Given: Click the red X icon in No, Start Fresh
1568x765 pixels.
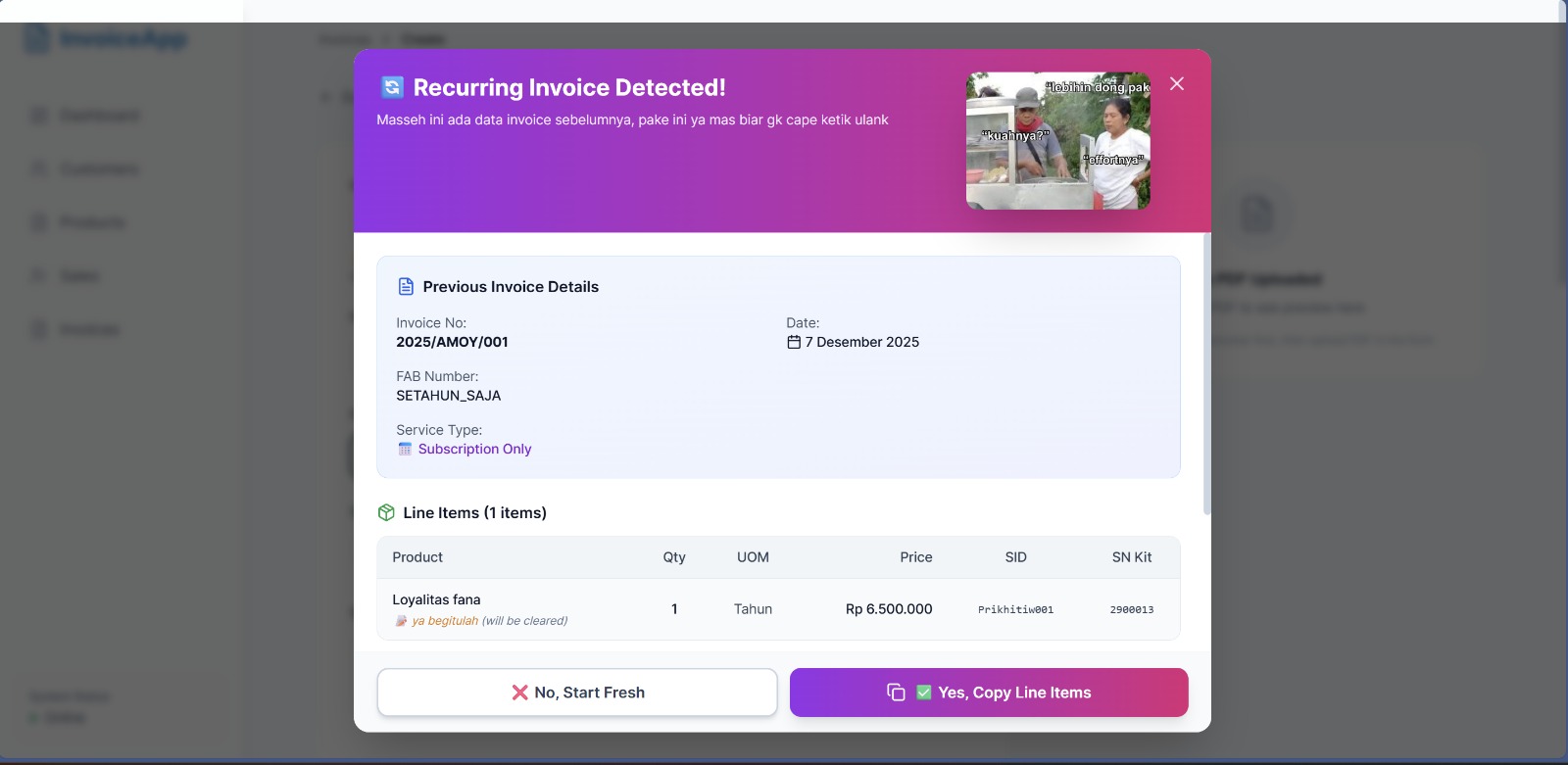Looking at the screenshot, I should [x=519, y=693].
